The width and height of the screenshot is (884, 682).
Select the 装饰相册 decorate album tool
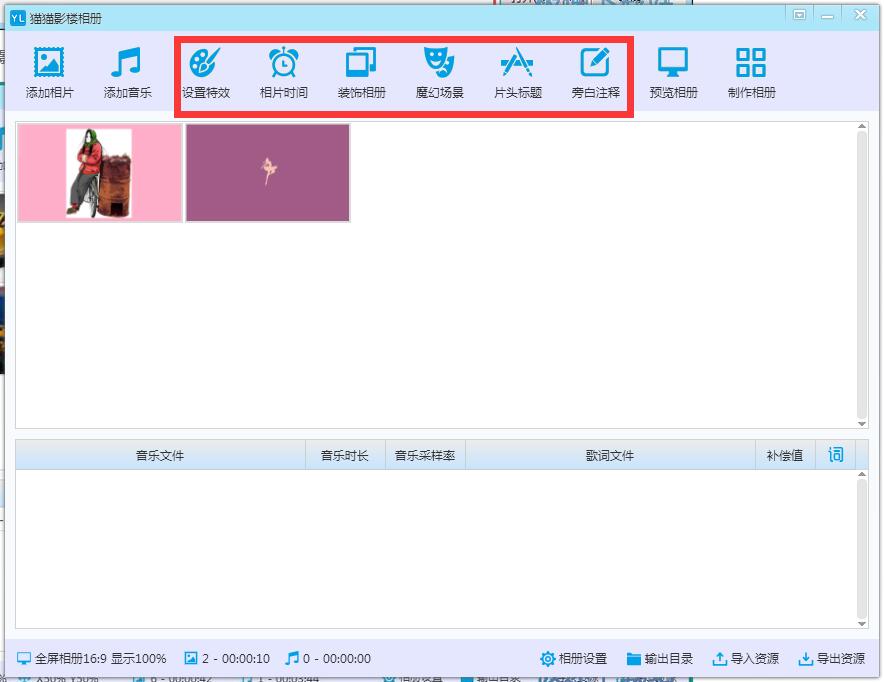click(361, 64)
